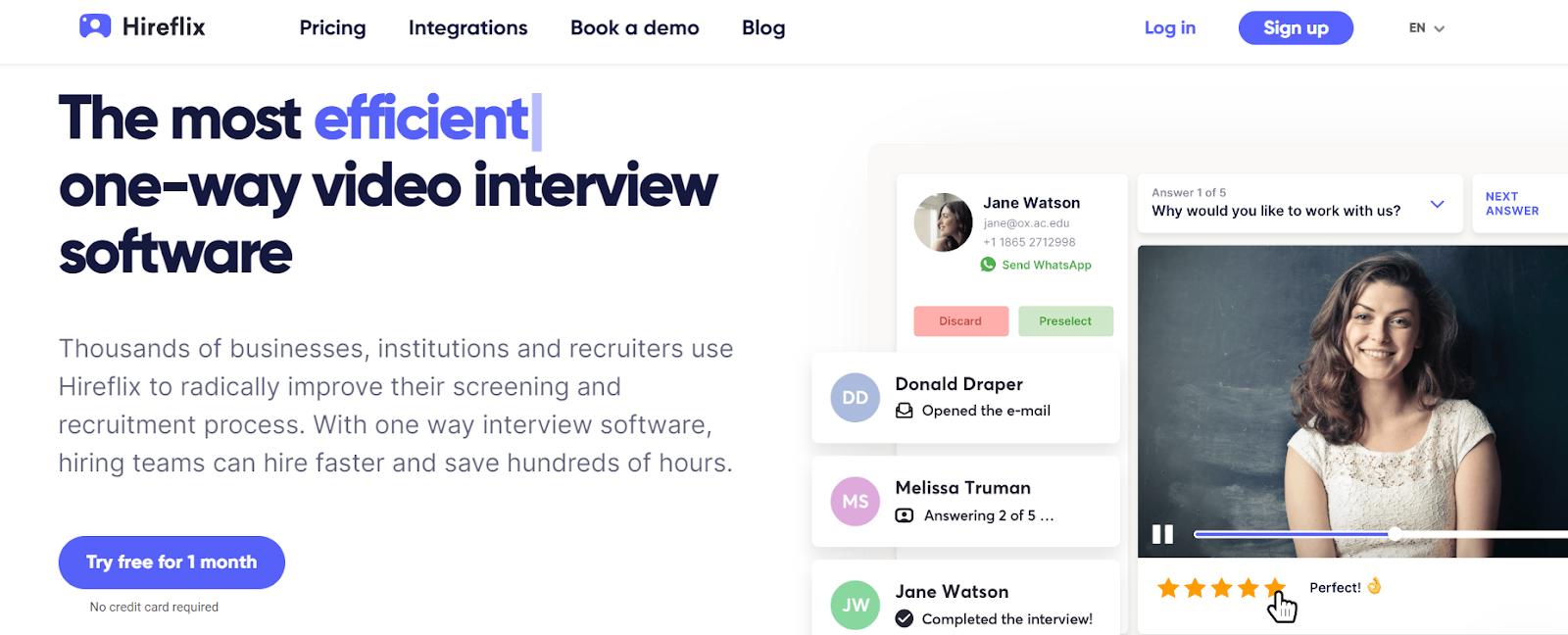Click the No credit card required text
The height and width of the screenshot is (635, 1568).
tap(154, 608)
